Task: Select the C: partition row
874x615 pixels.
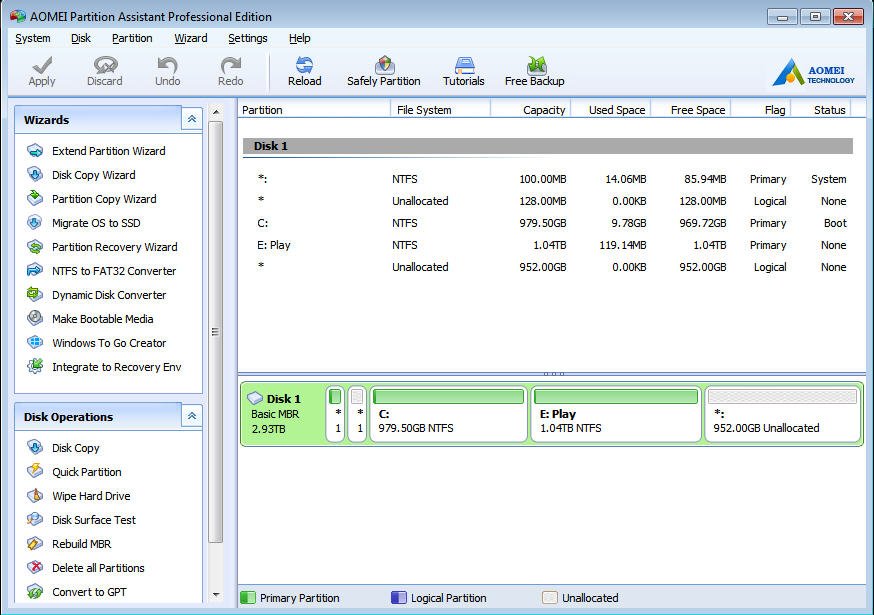Action: coord(547,223)
